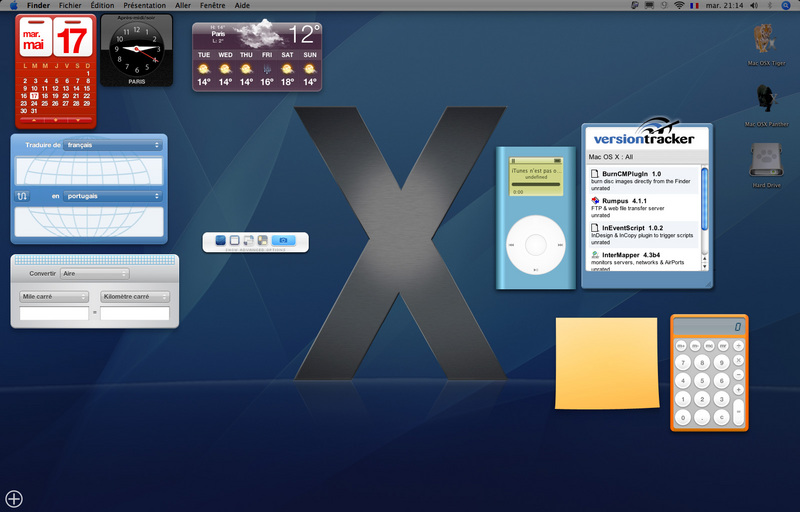Open the Spotlight search icon
This screenshot has width=800, height=512.
786,6
